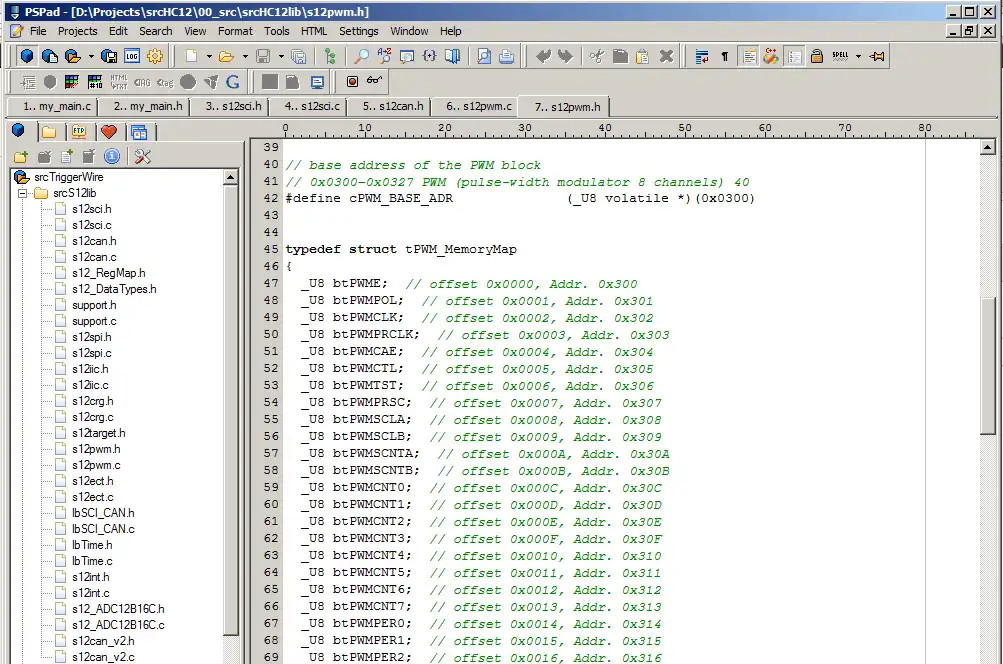The height and width of the screenshot is (664, 1003).
Task: Toggle the paragraph marks special characters button
Action: pos(724,57)
